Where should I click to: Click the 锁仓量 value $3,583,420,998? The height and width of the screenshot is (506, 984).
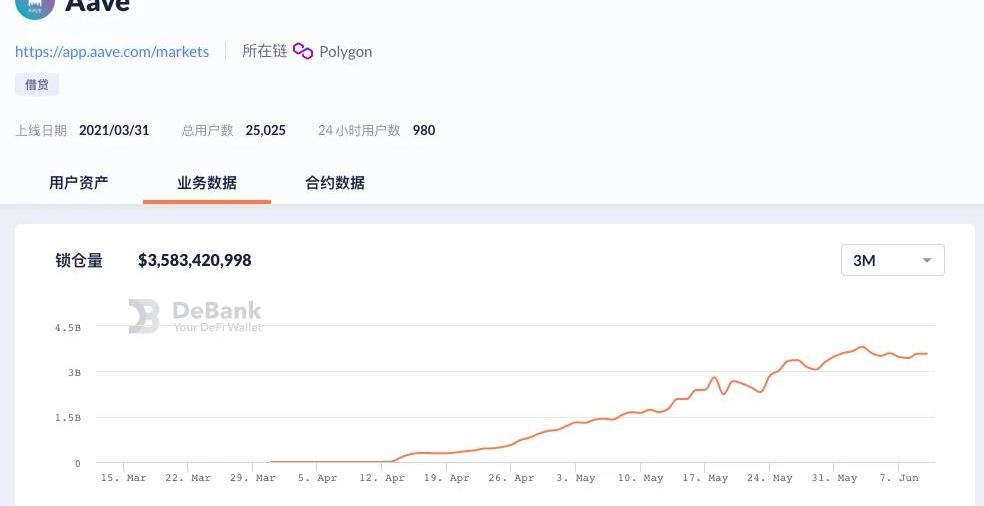(195, 260)
